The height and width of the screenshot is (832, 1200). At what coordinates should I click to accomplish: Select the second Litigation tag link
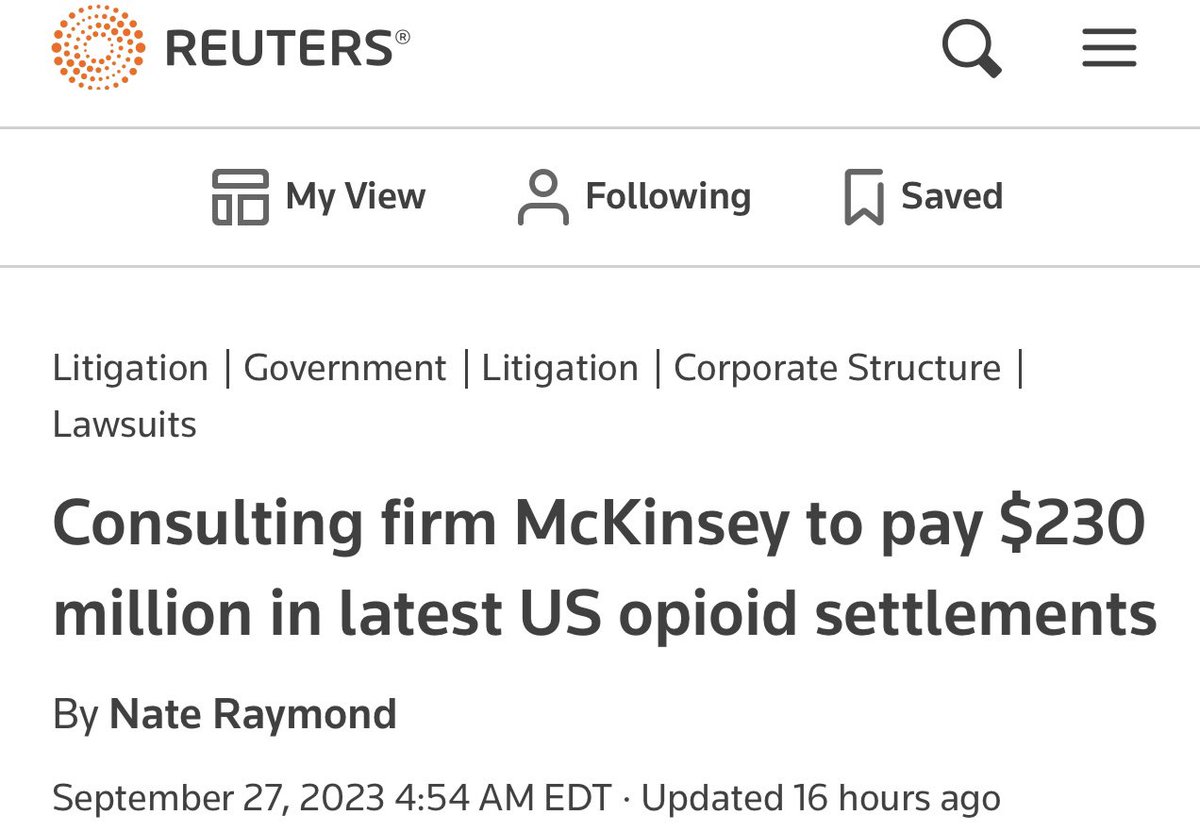click(x=560, y=368)
